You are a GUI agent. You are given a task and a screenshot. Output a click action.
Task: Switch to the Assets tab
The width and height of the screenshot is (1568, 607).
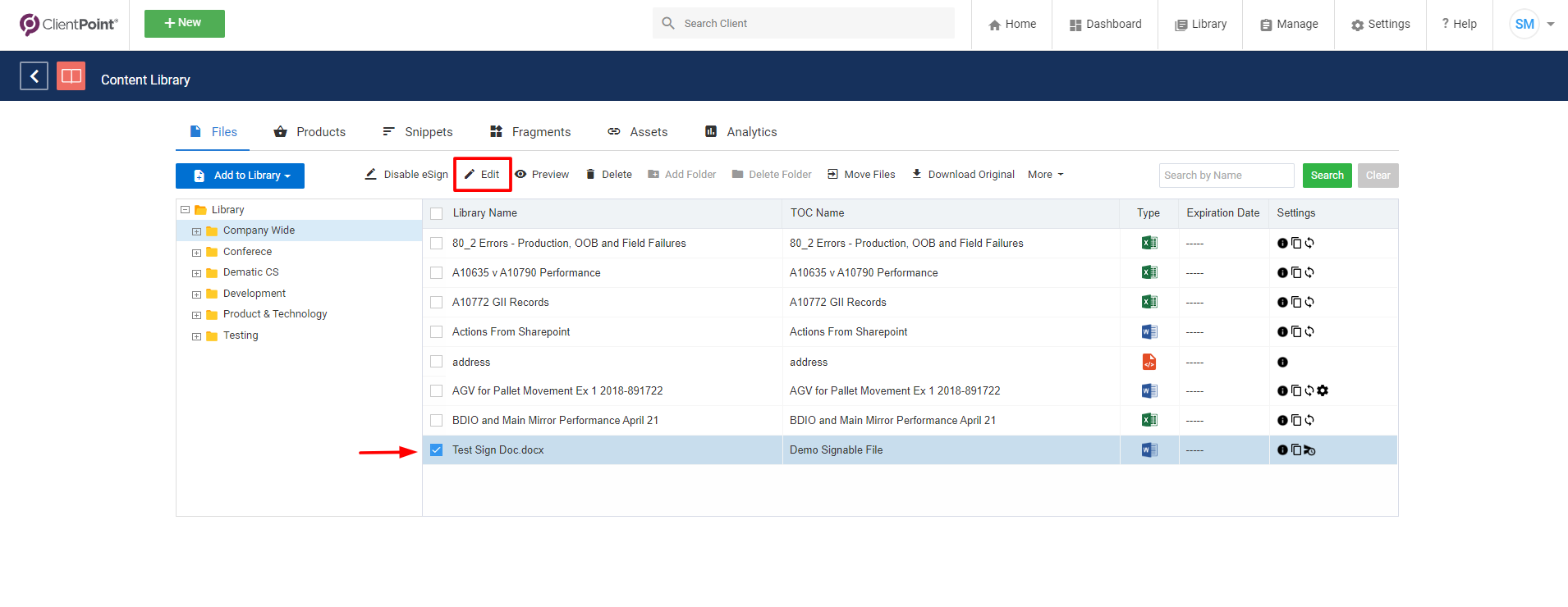637,132
